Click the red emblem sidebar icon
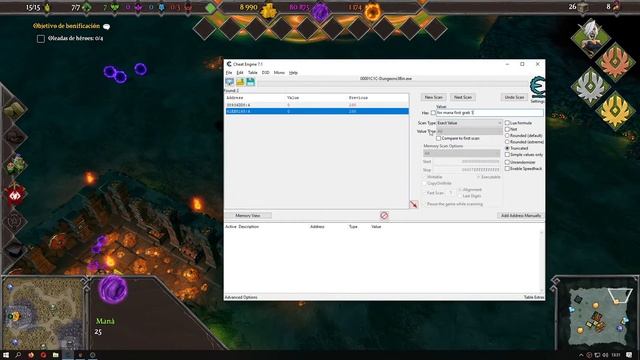 (15, 195)
